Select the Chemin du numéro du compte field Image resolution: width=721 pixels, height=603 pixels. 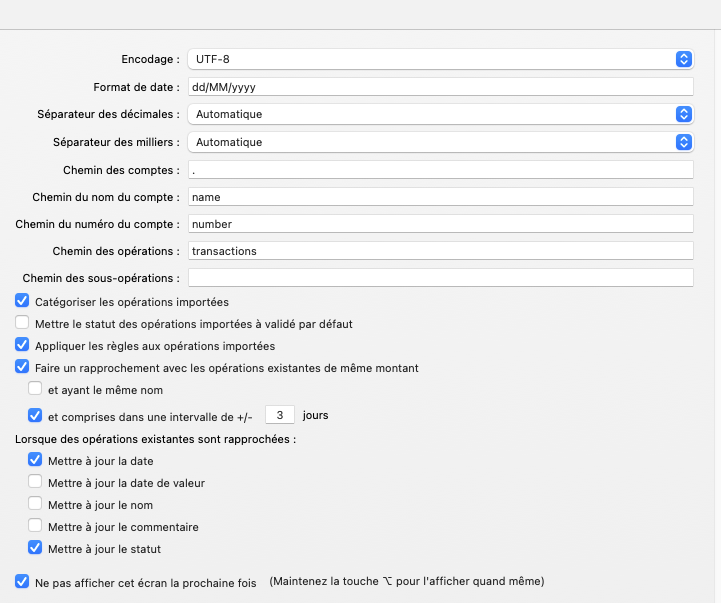pyautogui.click(x=440, y=224)
